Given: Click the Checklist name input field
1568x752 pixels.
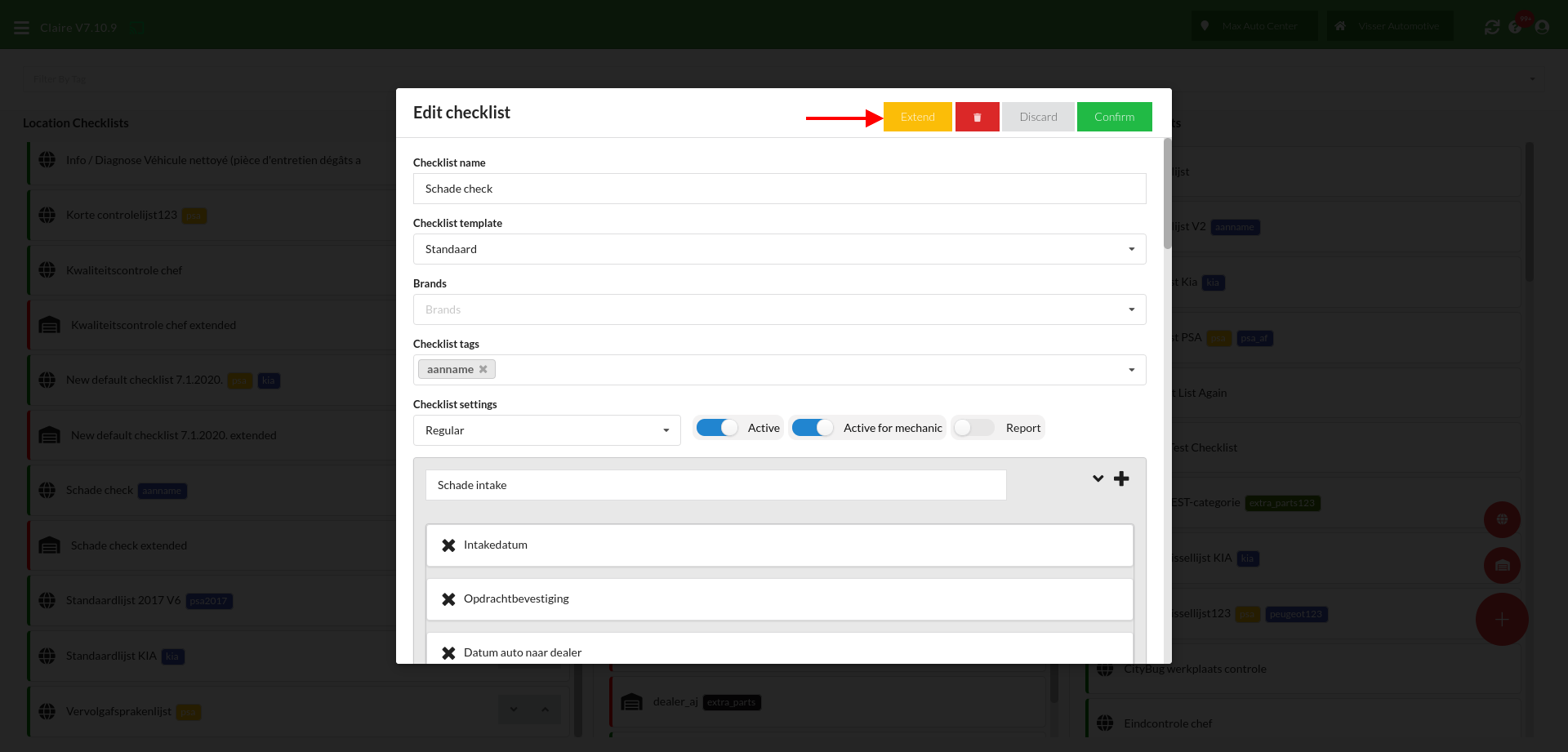Looking at the screenshot, I should pos(779,189).
